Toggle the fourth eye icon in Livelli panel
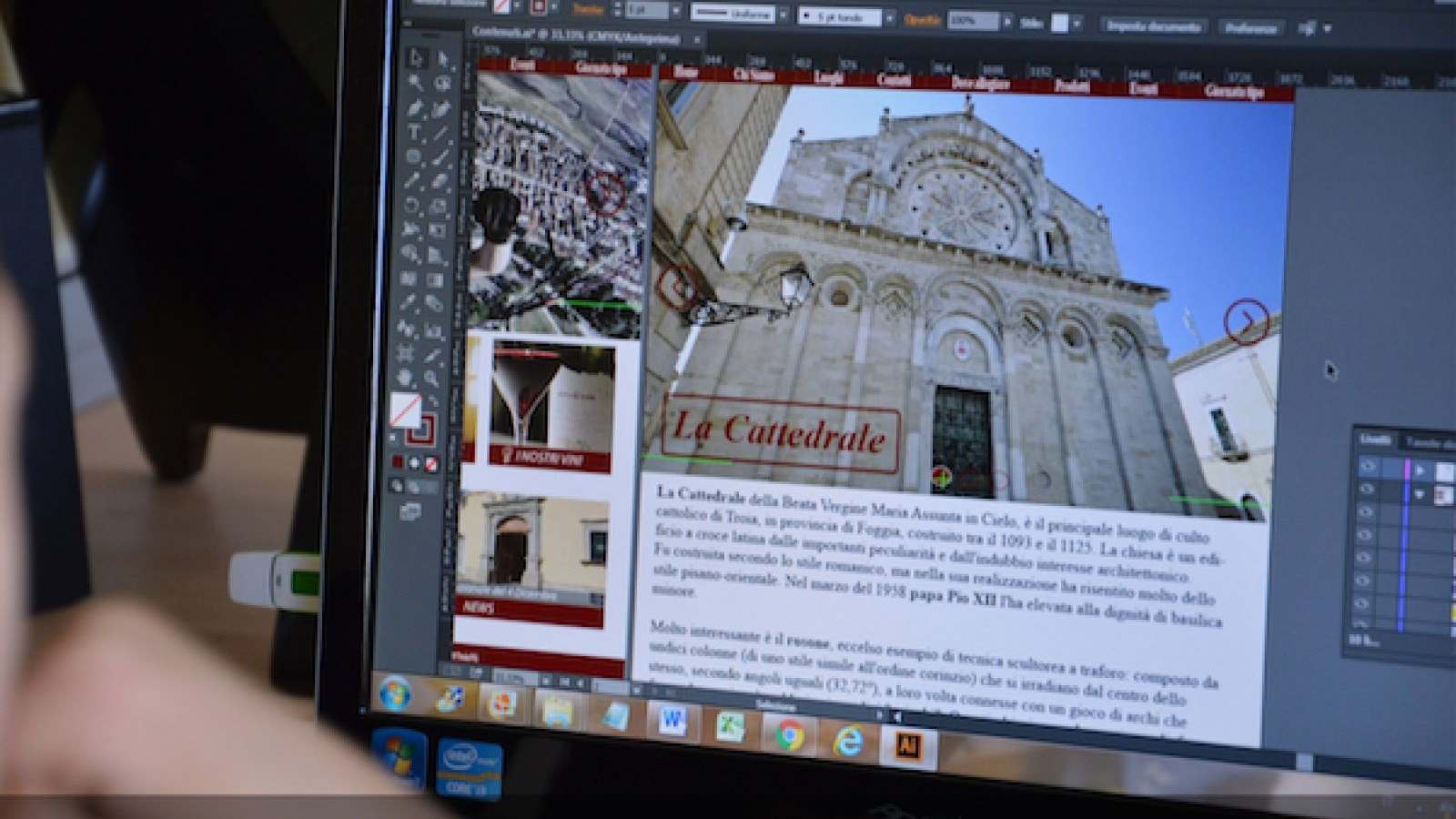Viewport: 1456px width, 819px height. pos(1366,537)
